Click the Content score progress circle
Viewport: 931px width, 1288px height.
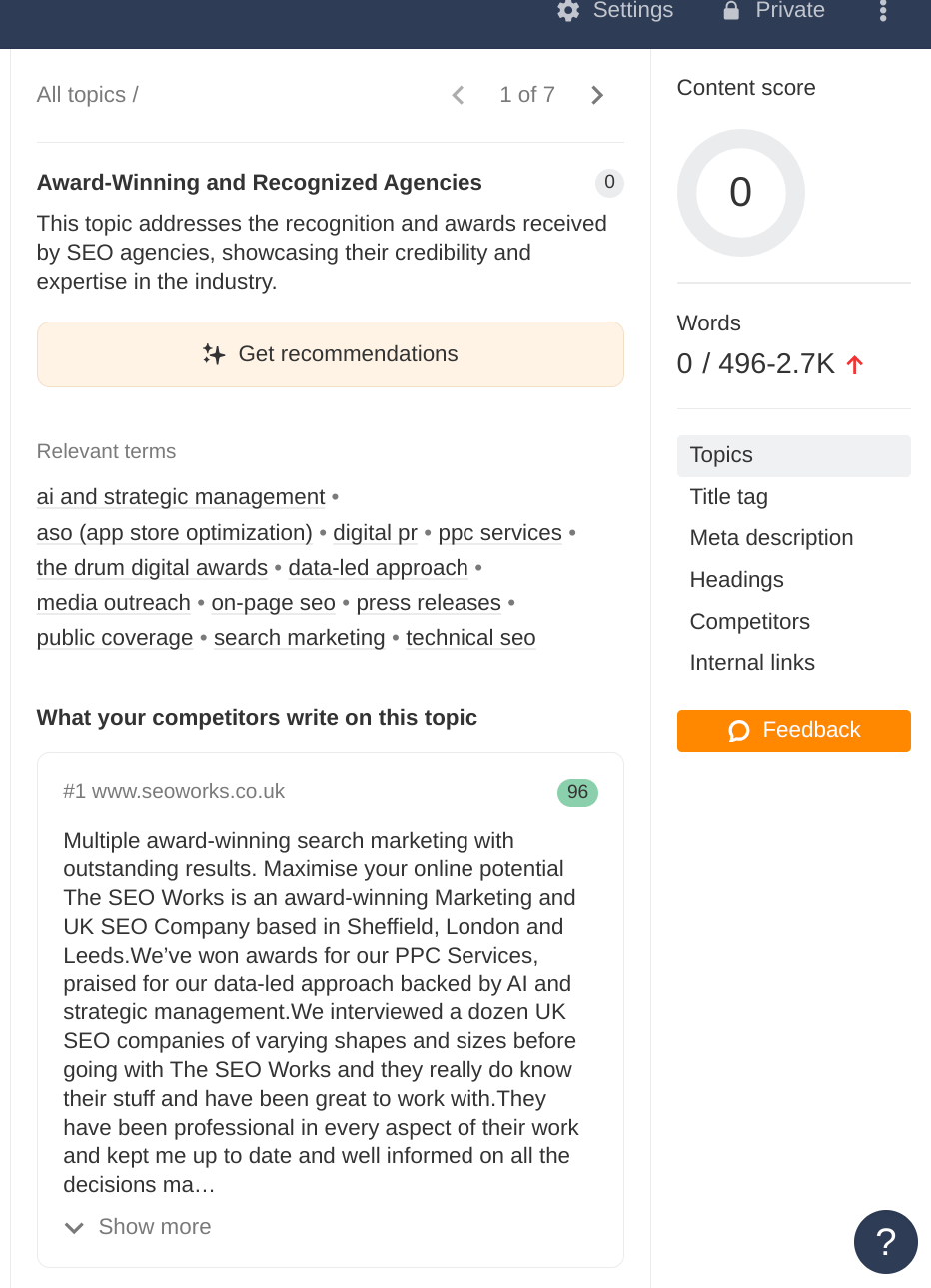pos(741,193)
